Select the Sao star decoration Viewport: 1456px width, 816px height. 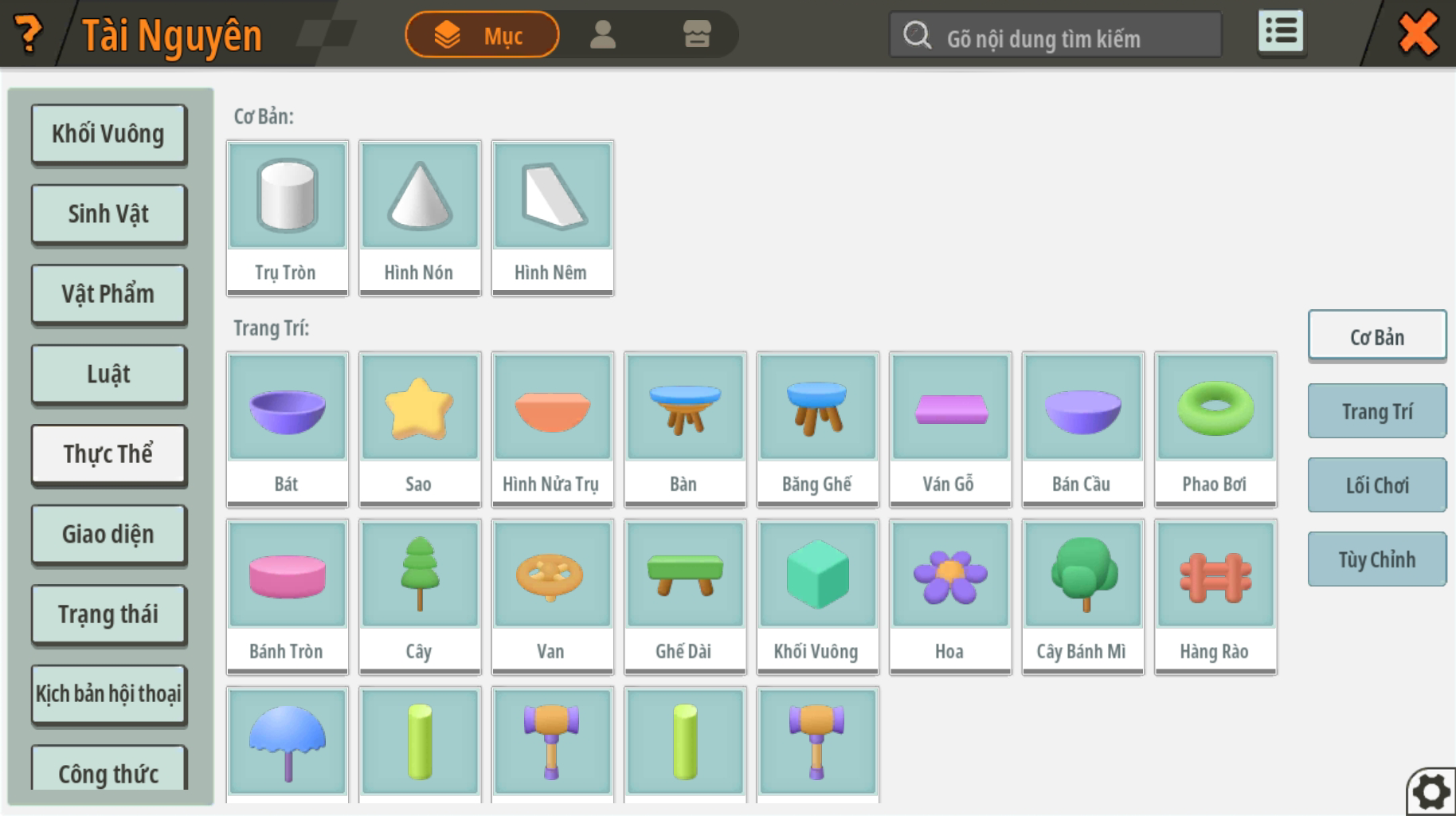[420, 429]
